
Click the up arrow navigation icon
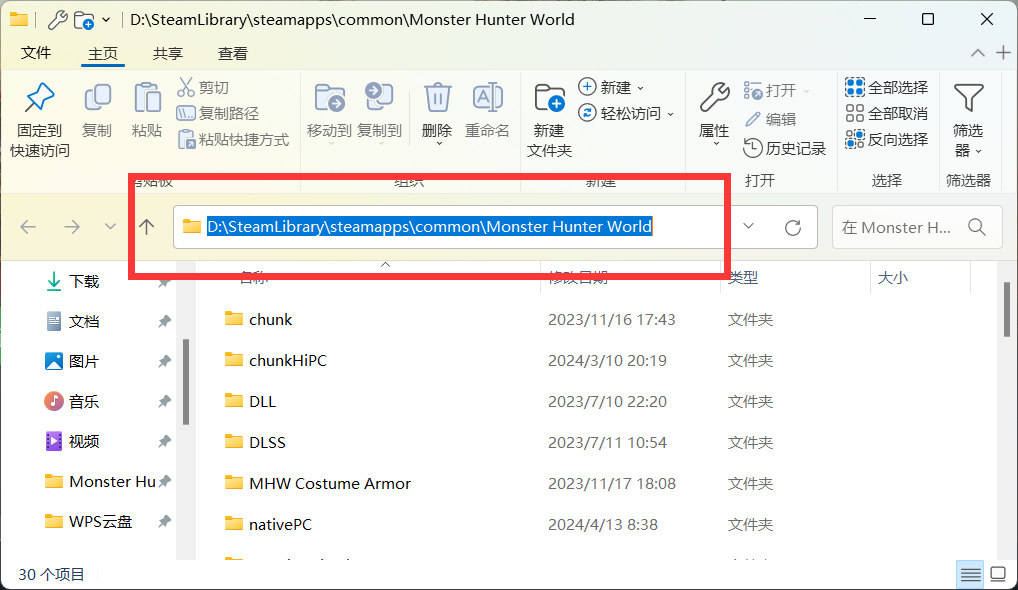147,227
